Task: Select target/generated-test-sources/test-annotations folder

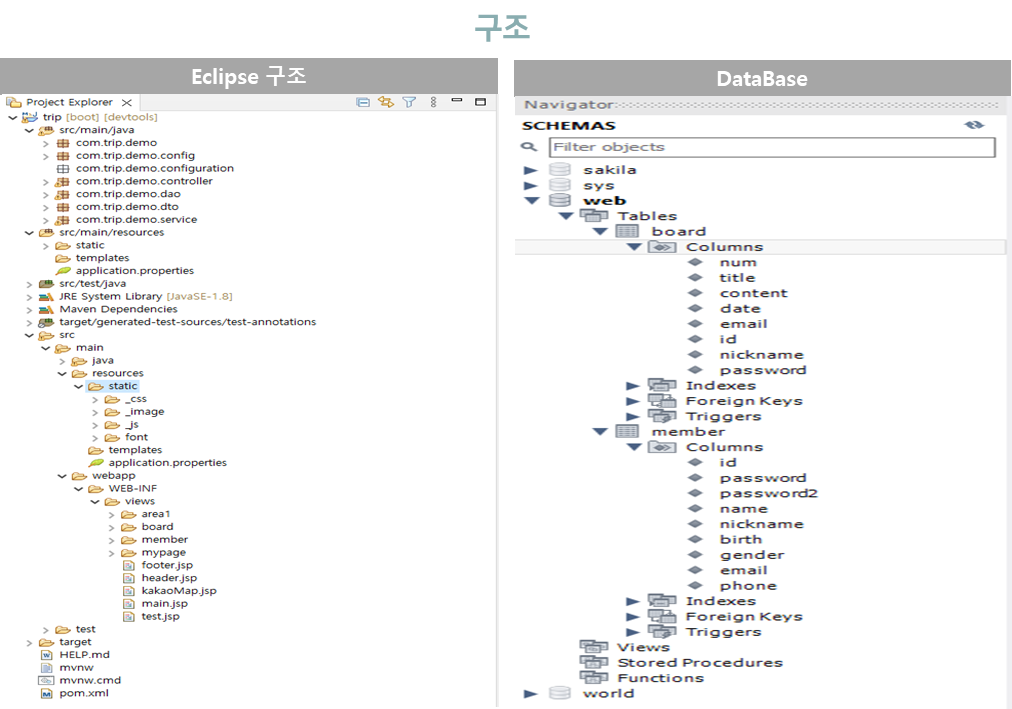Action: [x=188, y=322]
